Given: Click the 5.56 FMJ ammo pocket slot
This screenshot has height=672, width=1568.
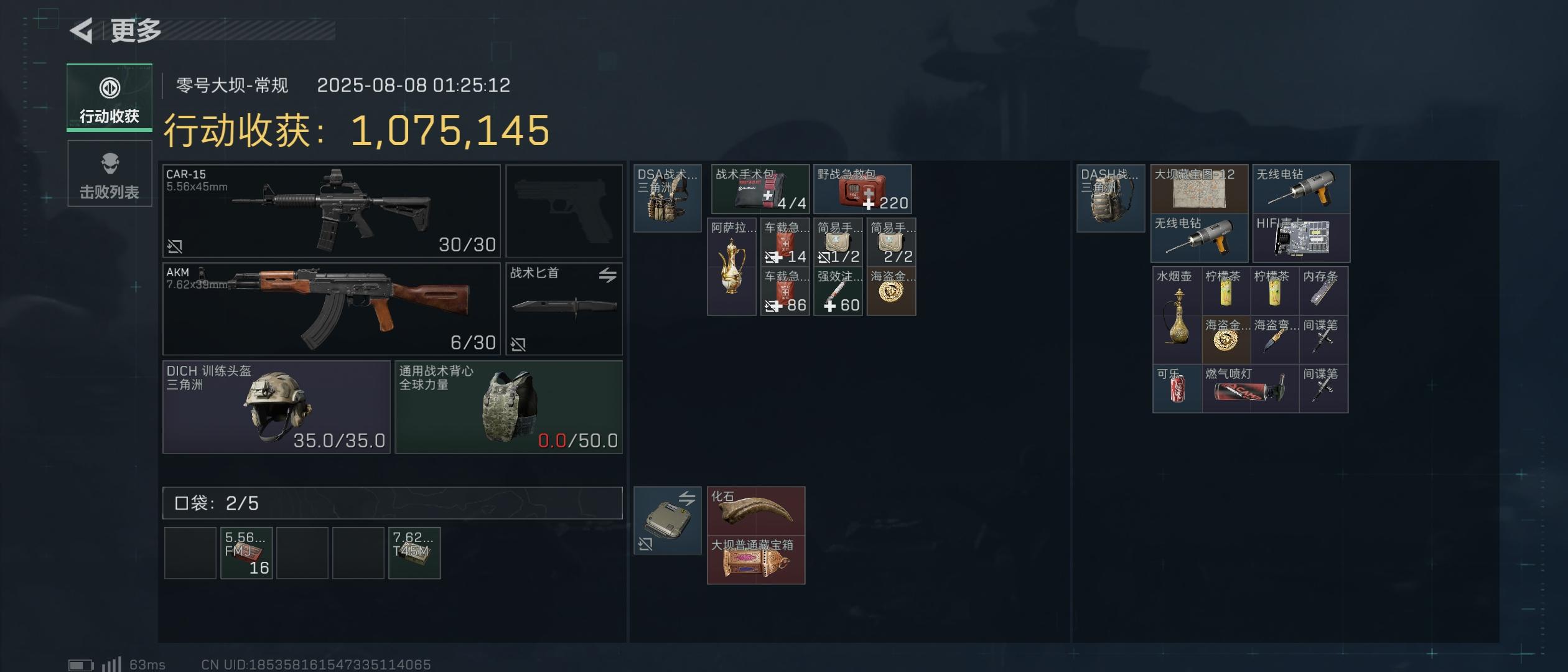Looking at the screenshot, I should click(x=246, y=553).
